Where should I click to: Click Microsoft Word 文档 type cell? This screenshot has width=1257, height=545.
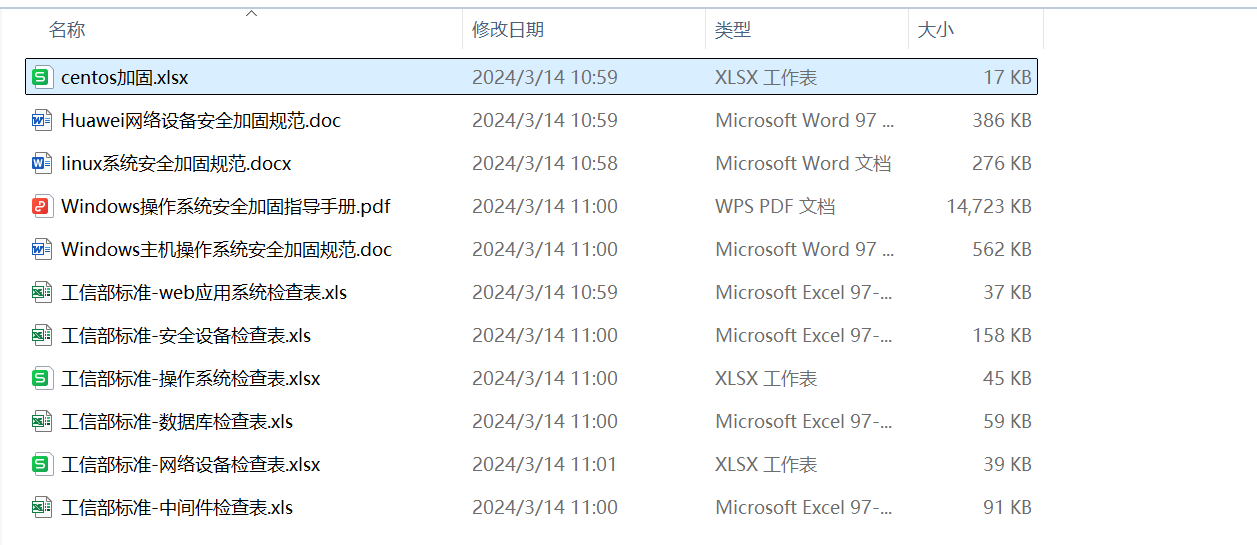pos(803,163)
